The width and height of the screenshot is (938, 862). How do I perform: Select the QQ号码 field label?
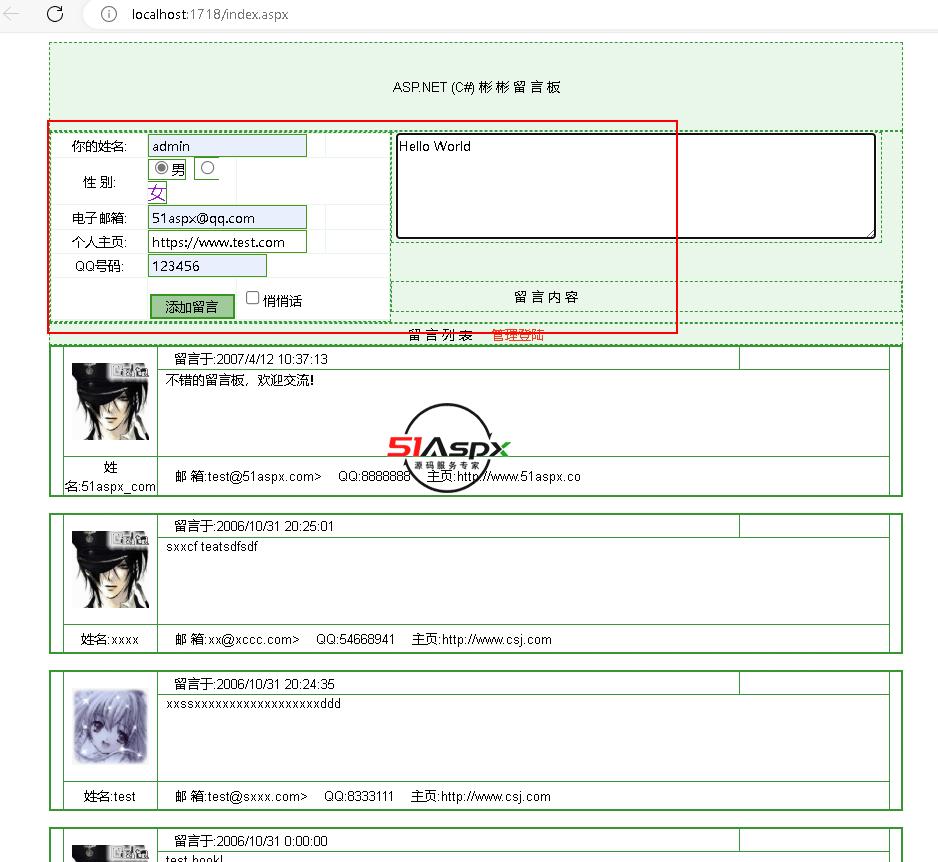click(x=99, y=266)
